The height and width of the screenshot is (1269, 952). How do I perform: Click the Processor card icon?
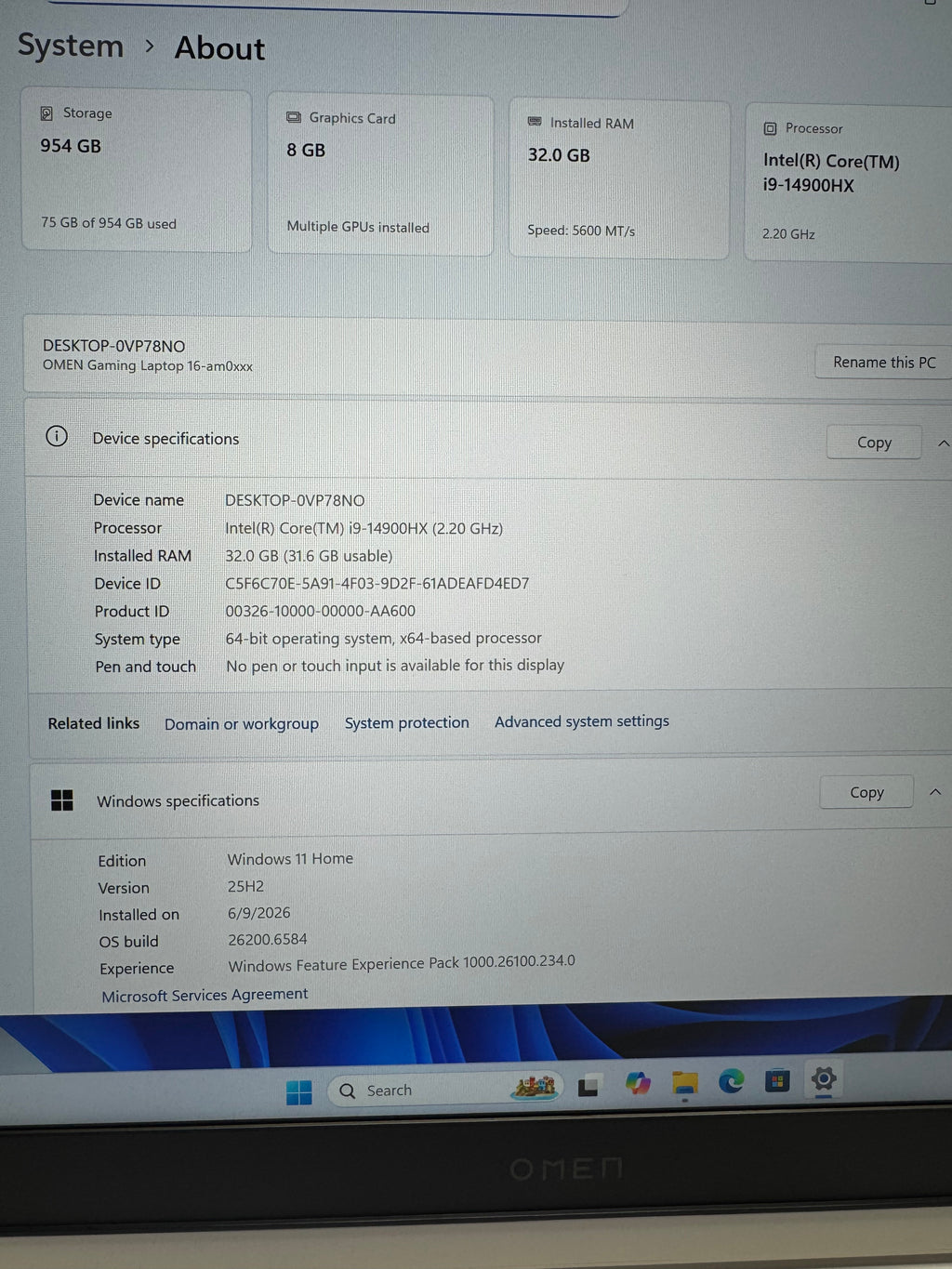coord(770,128)
